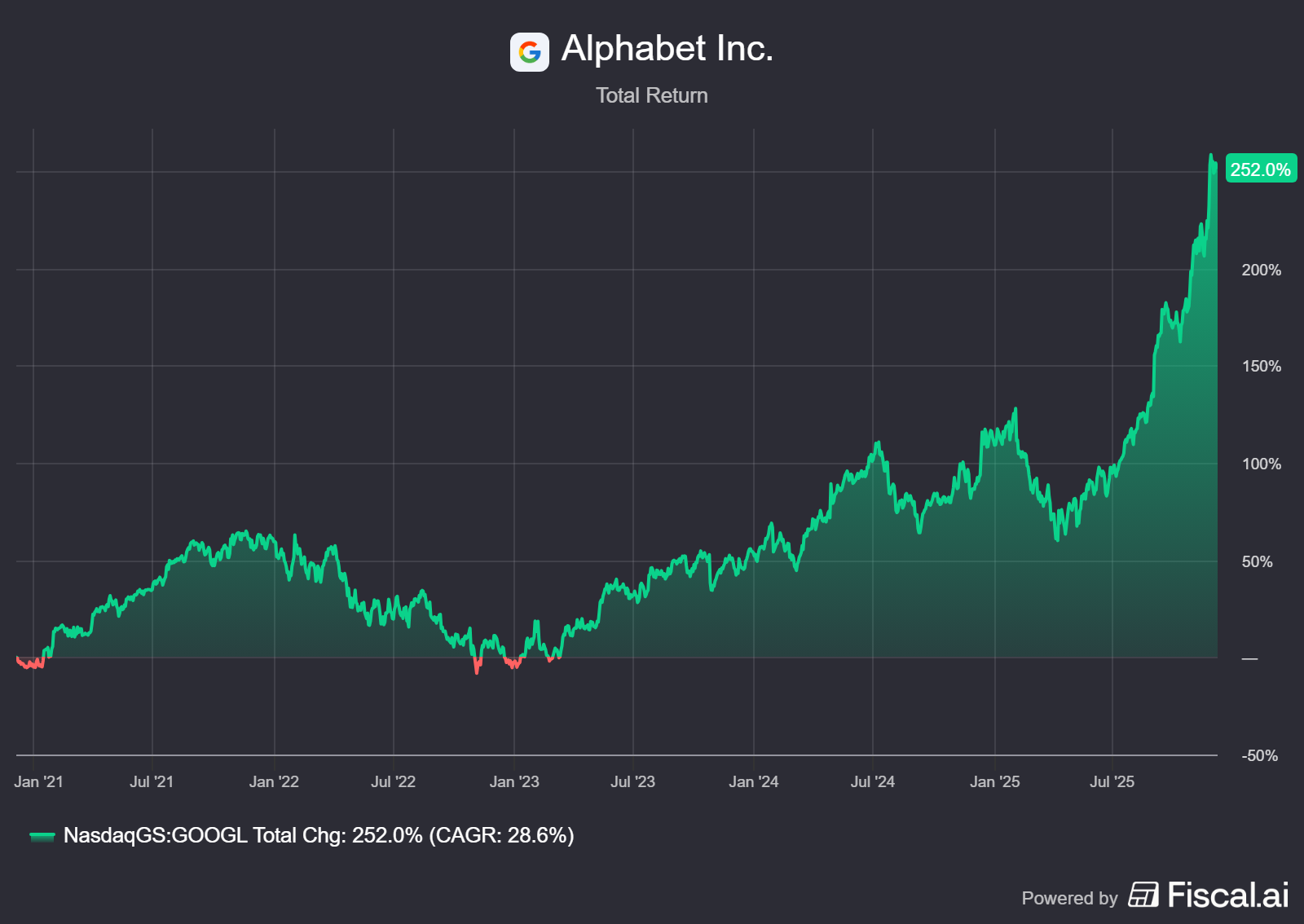The width and height of the screenshot is (1304, 924).
Task: Click the 200% y-axis label
Action: click(1261, 270)
